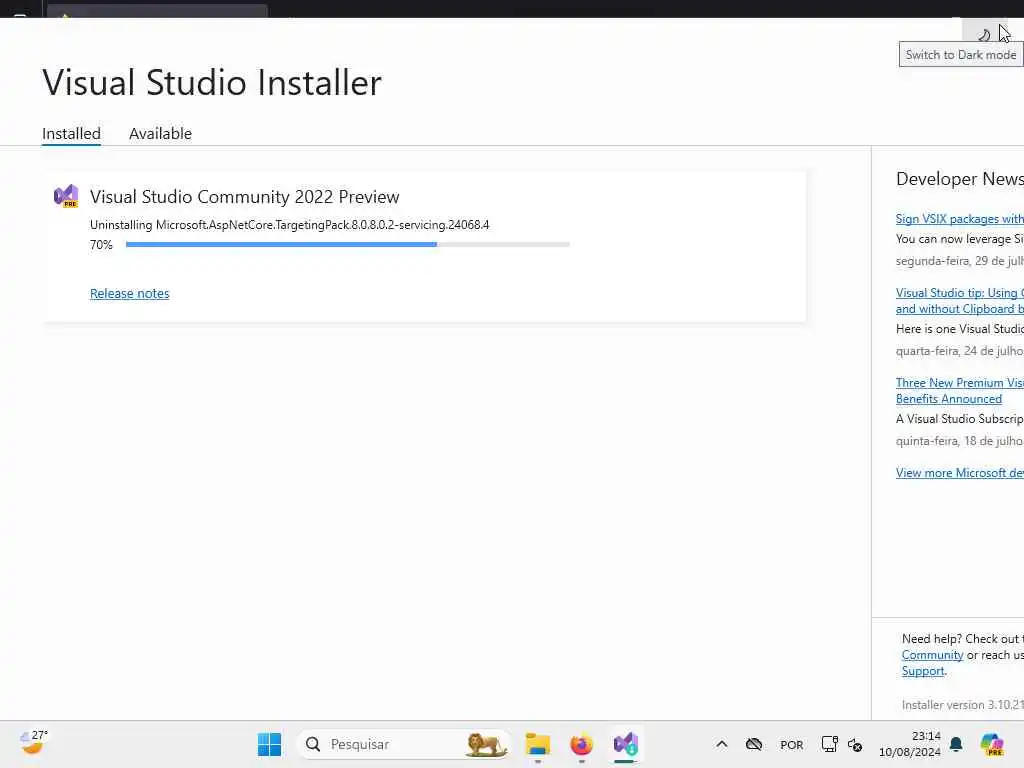Screen dimensions: 1024x768
Task: Switch to the Installed tab
Action: (71, 133)
